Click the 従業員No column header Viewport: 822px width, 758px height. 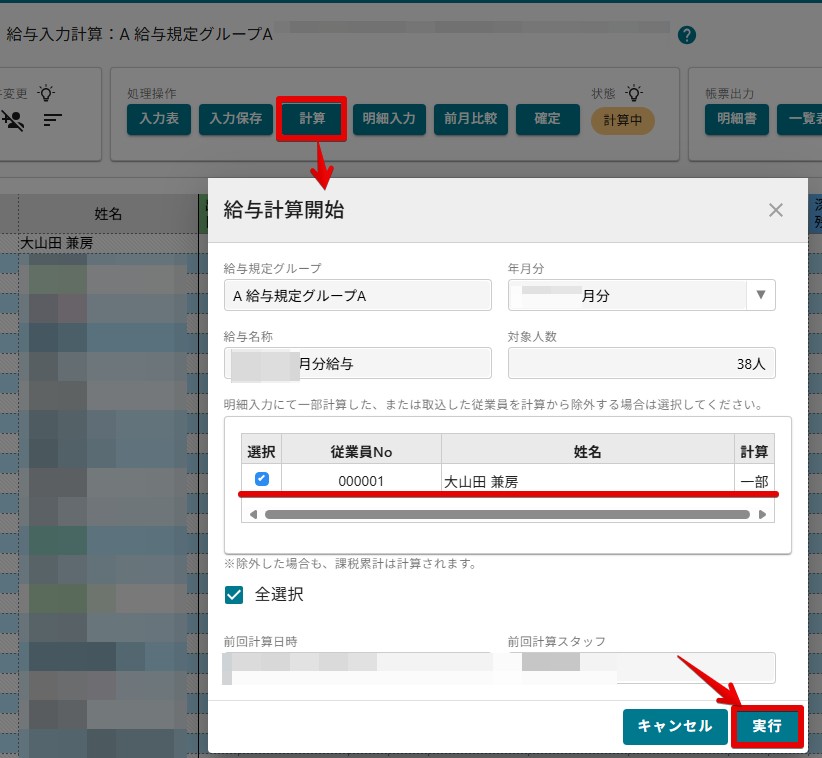point(361,451)
